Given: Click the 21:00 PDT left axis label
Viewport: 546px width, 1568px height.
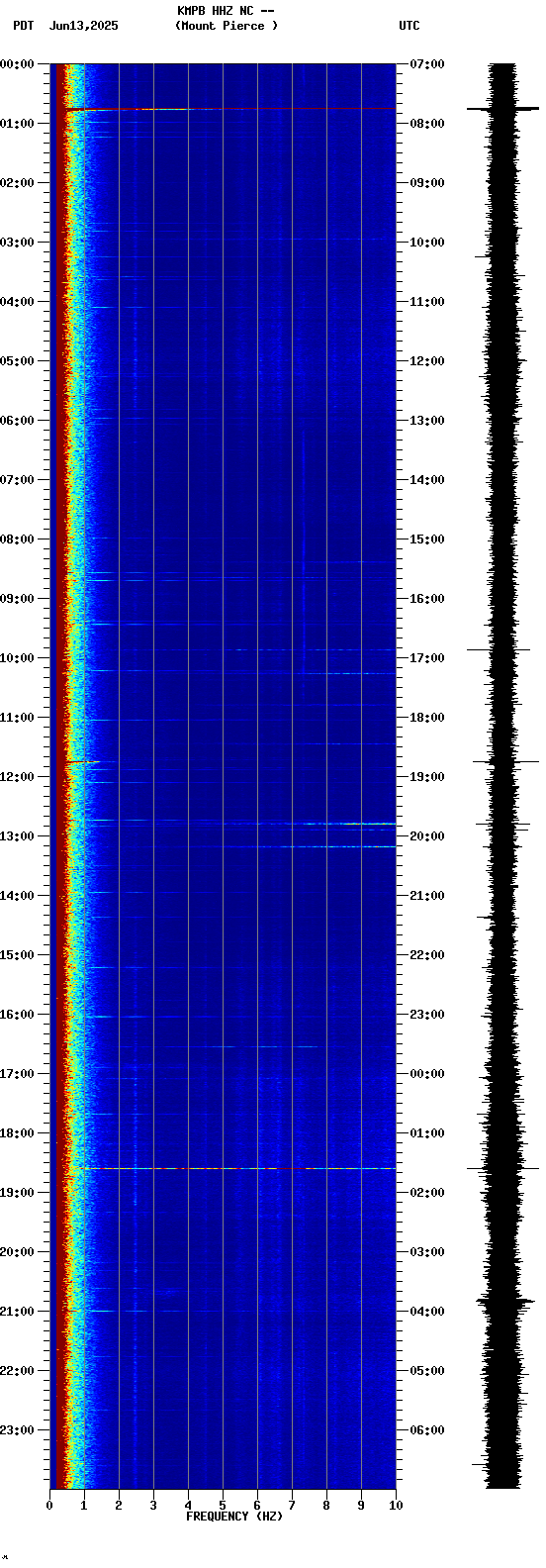Looking at the screenshot, I should click(x=18, y=1312).
